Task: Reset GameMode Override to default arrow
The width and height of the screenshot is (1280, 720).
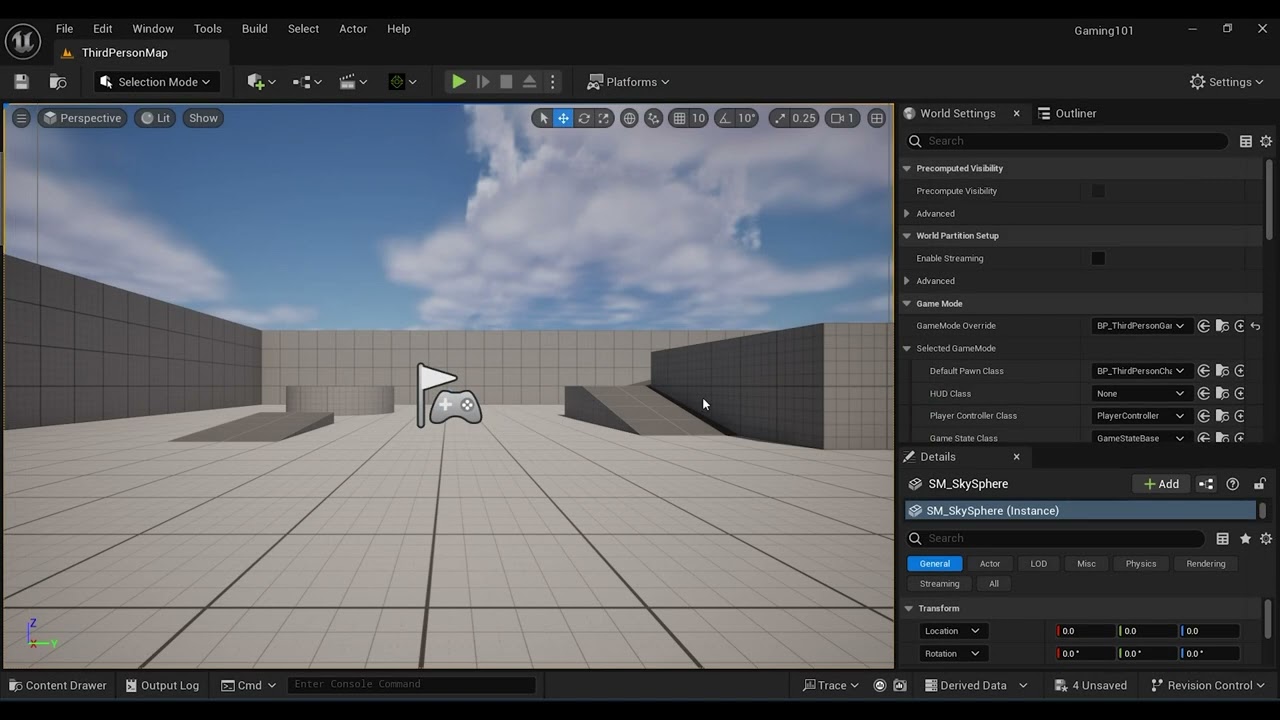Action: (x=1255, y=326)
